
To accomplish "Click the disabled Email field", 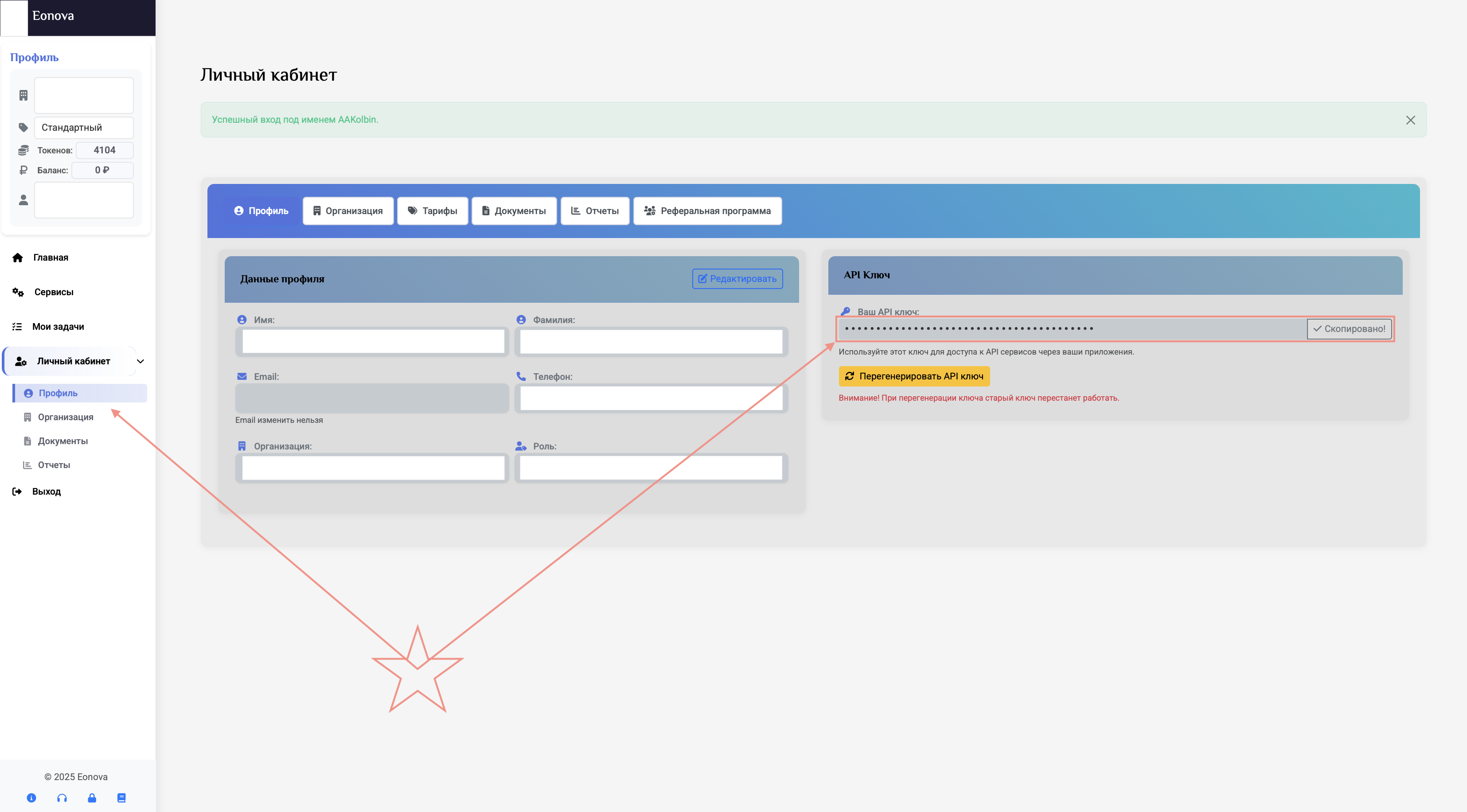I will coord(372,398).
